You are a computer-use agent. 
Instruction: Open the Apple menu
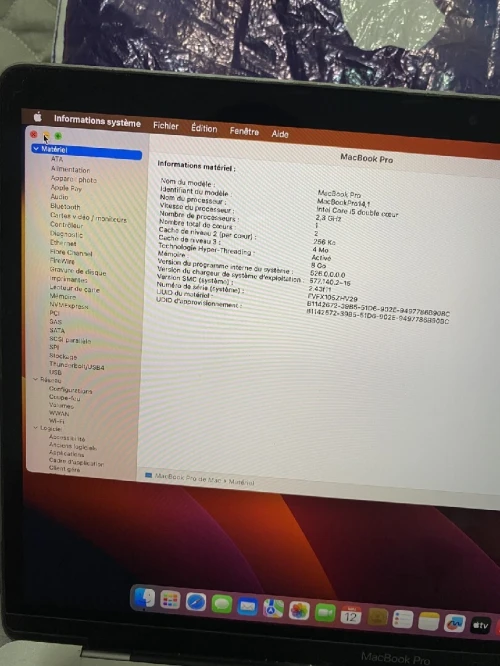point(38,116)
